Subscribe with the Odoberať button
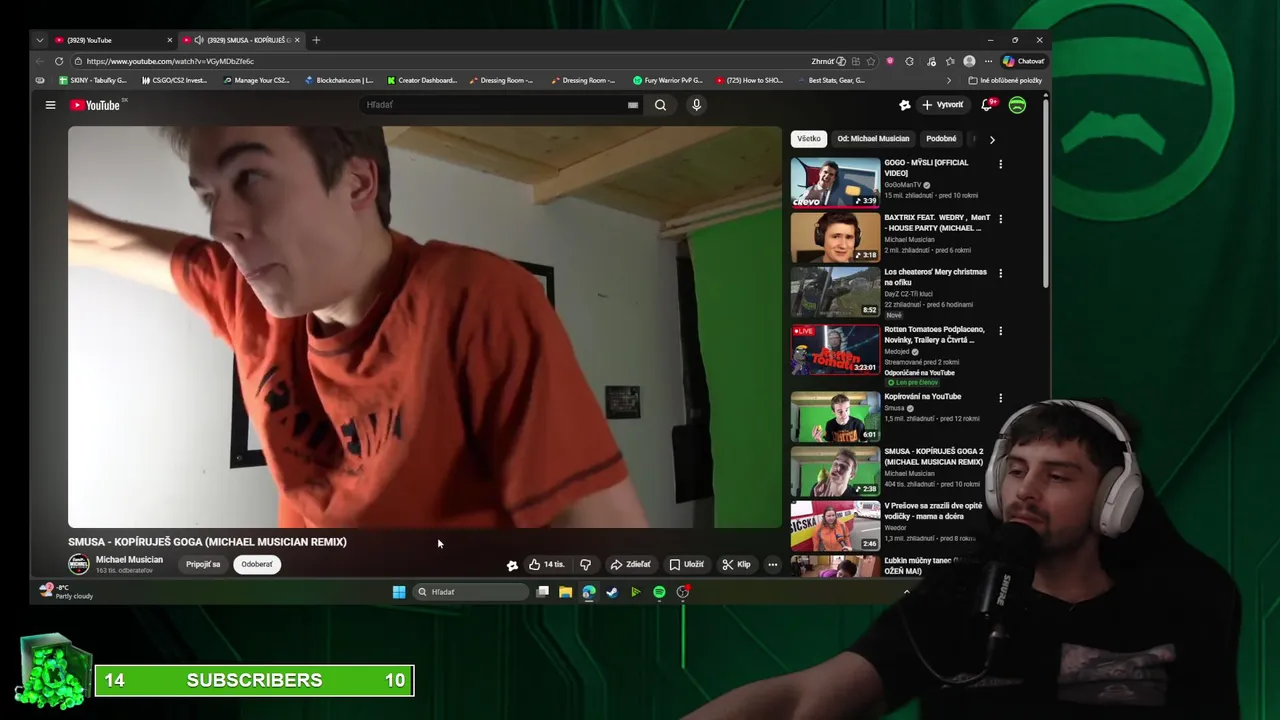This screenshot has height=720, width=1280. coord(256,564)
